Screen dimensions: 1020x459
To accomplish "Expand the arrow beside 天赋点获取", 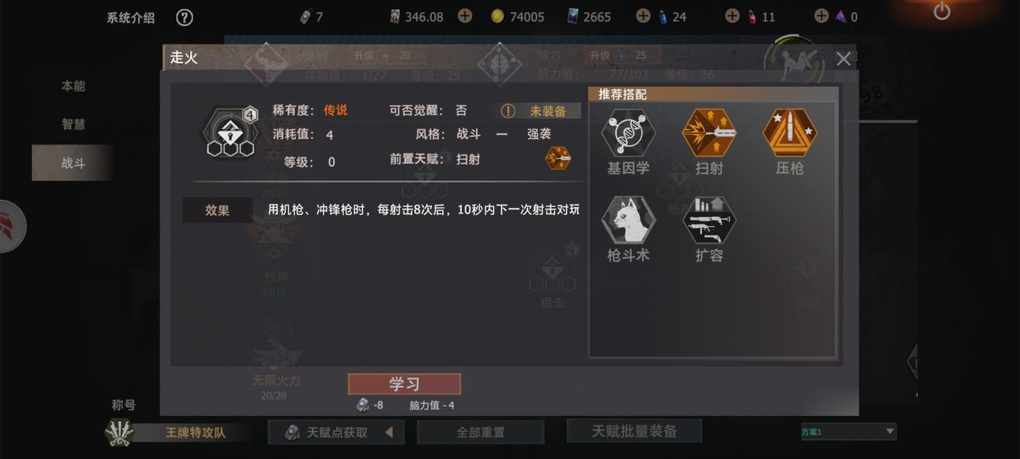I will 389,432.
